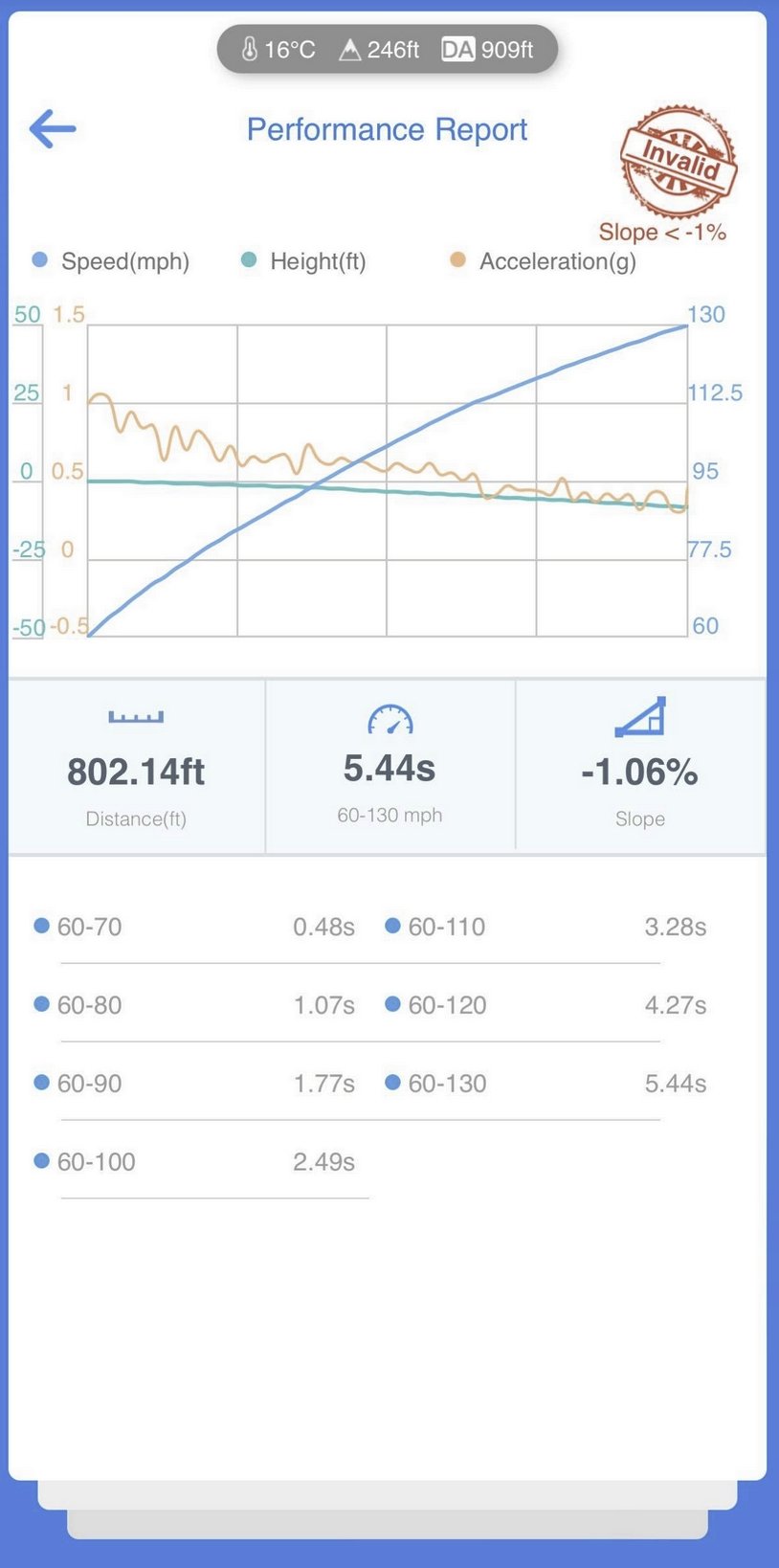
Task: Click the slope incline icon
Action: [639, 717]
